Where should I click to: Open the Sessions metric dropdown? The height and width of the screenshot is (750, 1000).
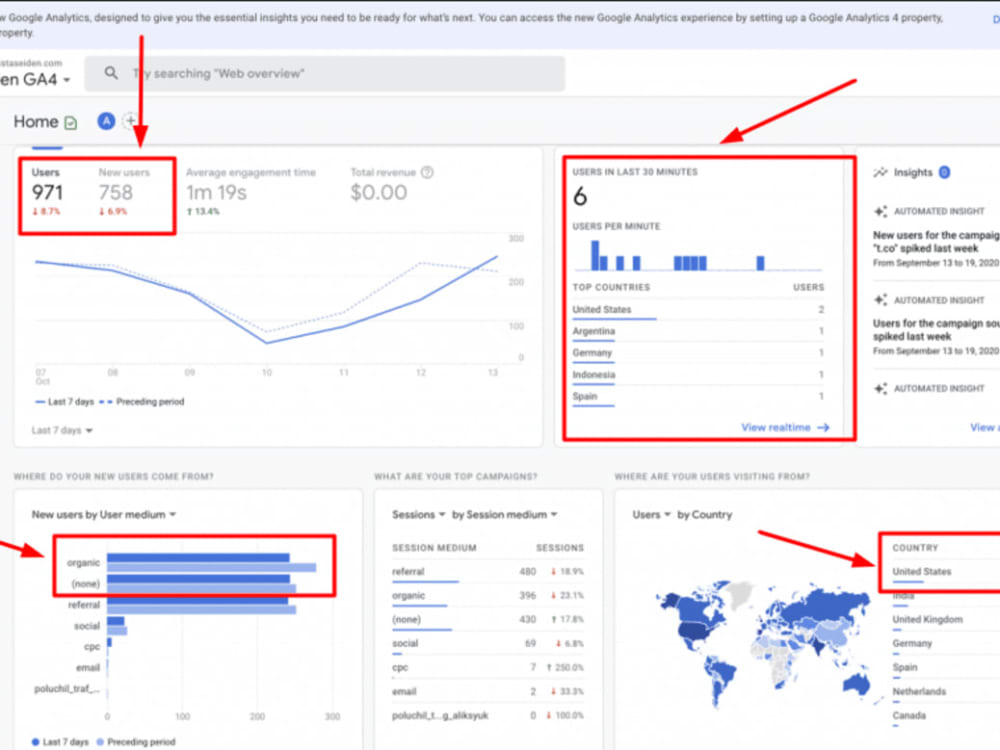418,515
